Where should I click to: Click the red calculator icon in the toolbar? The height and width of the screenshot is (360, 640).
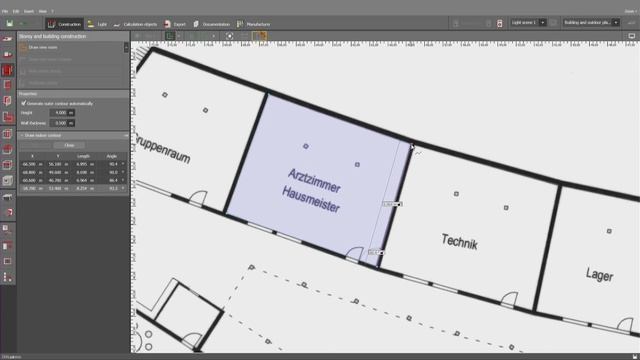coord(500,24)
